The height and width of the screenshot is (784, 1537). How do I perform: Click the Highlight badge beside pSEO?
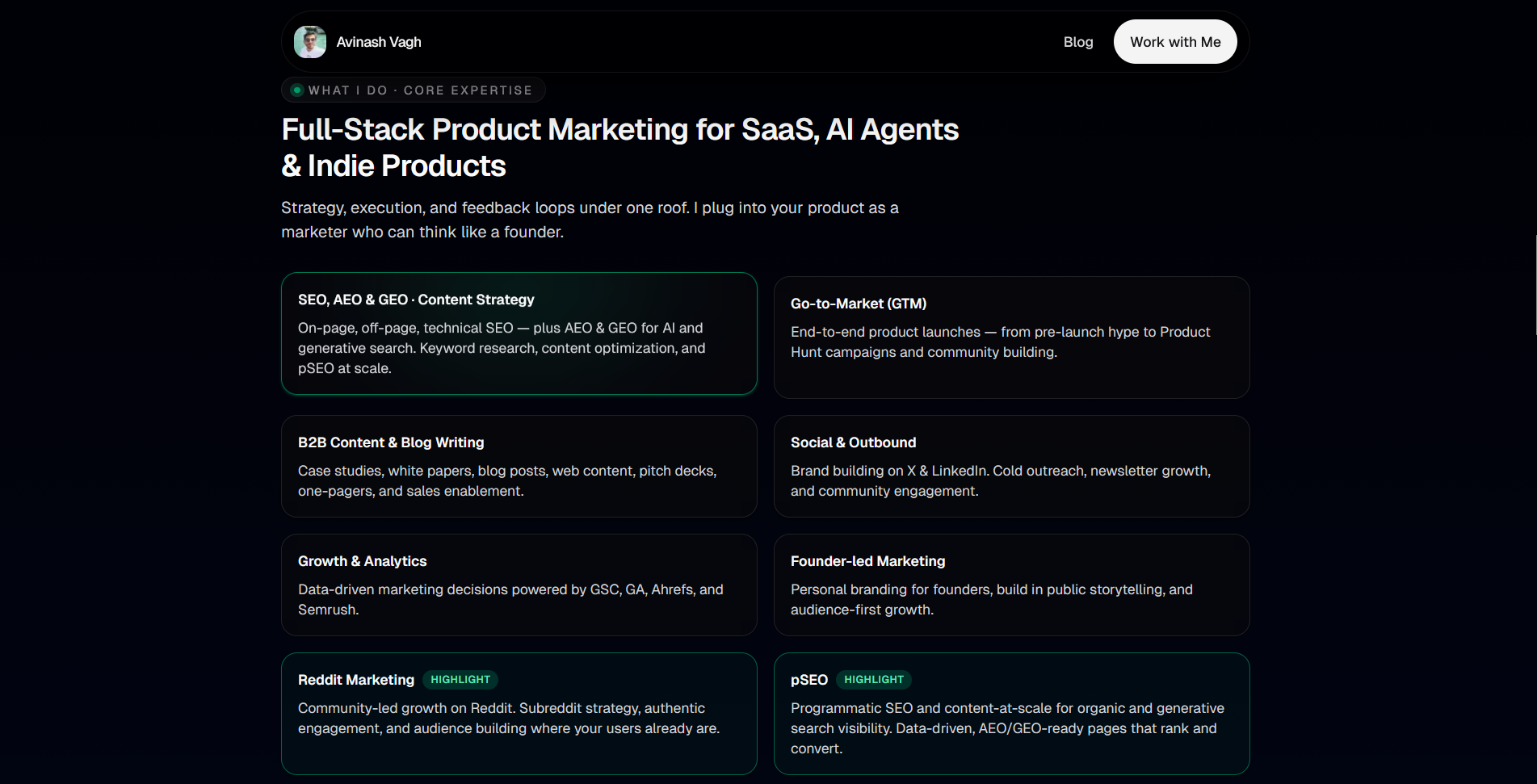tap(873, 680)
